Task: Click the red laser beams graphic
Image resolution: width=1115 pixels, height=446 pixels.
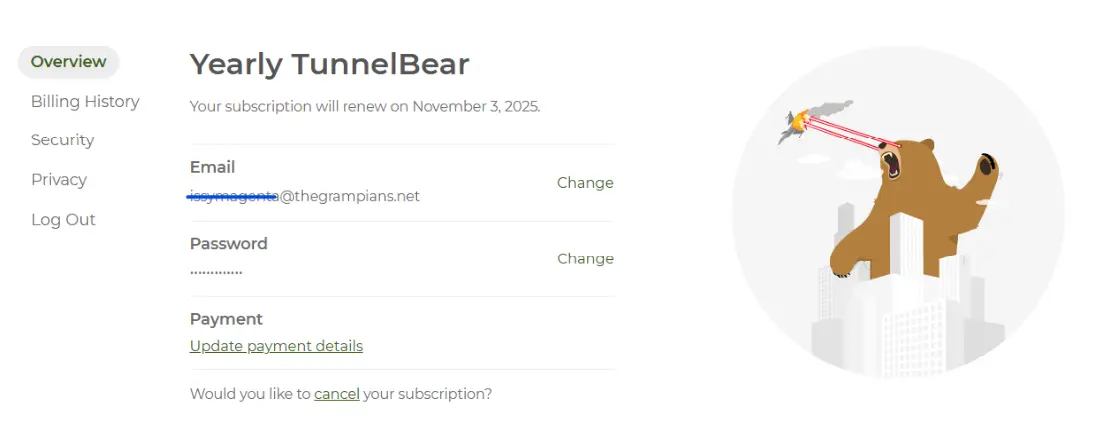Action: (x=850, y=133)
